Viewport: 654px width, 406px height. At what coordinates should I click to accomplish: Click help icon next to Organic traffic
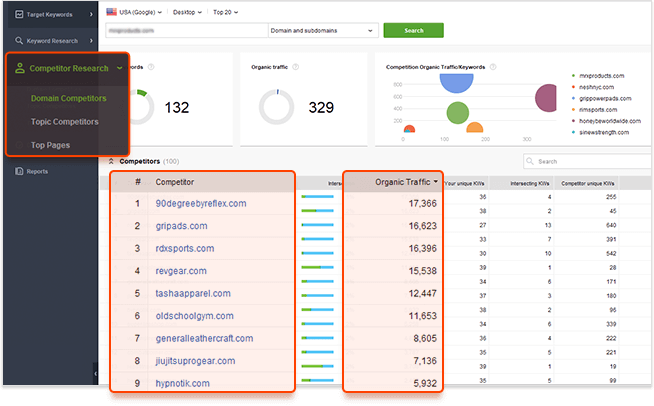point(295,67)
